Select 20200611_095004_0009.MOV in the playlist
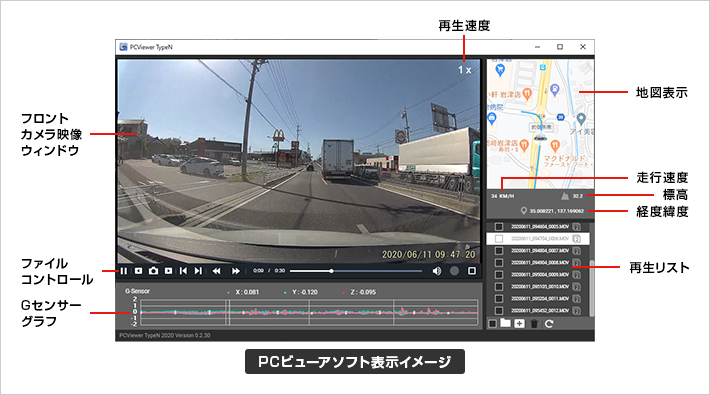710x395 pixels. (x=540, y=275)
